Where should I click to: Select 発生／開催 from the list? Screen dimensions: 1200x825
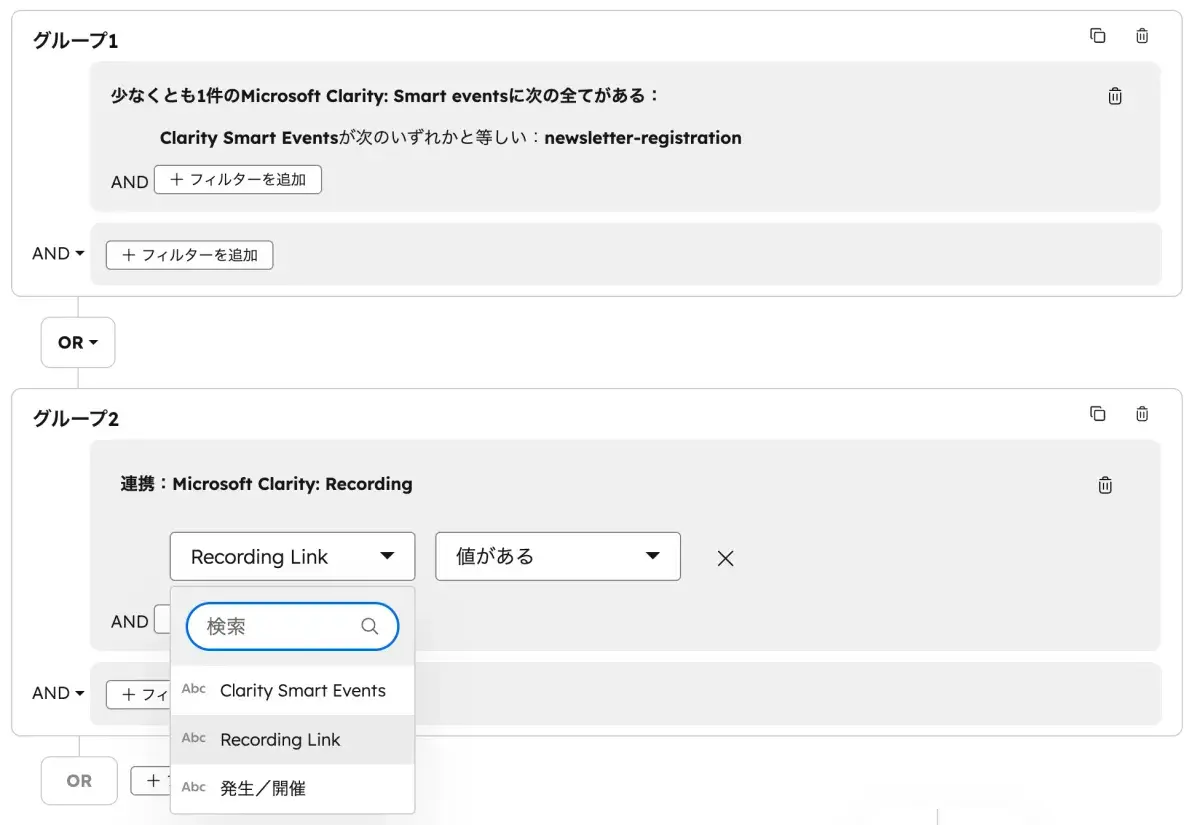(292, 788)
